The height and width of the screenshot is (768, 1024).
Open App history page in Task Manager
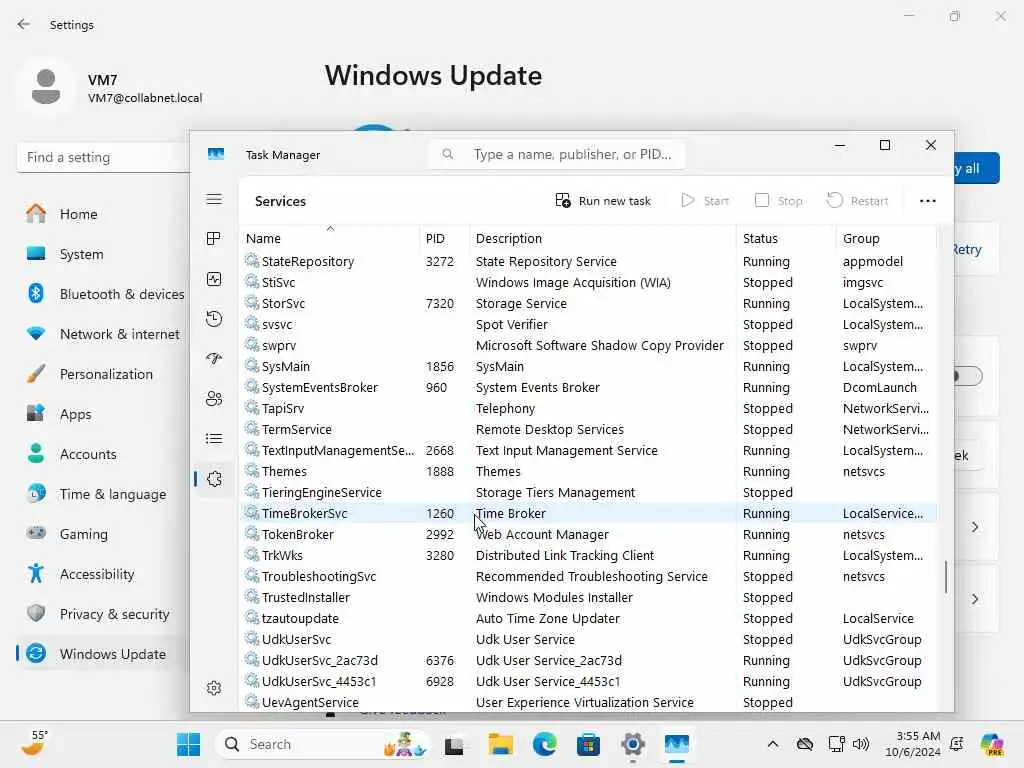click(x=214, y=319)
